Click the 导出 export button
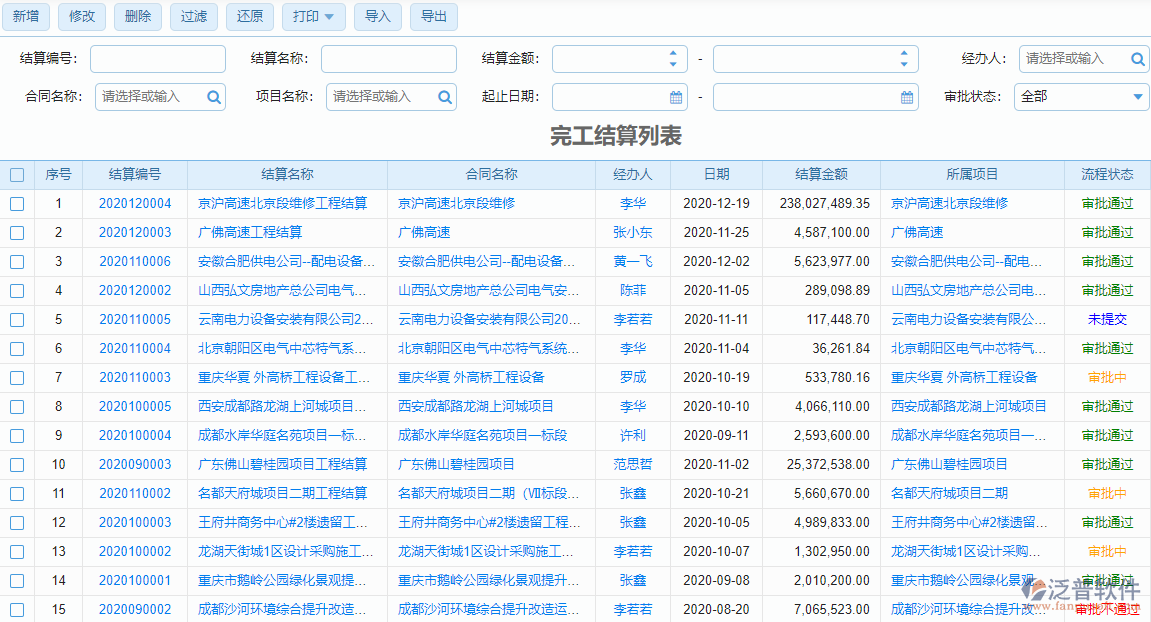The height and width of the screenshot is (622, 1151). (433, 17)
